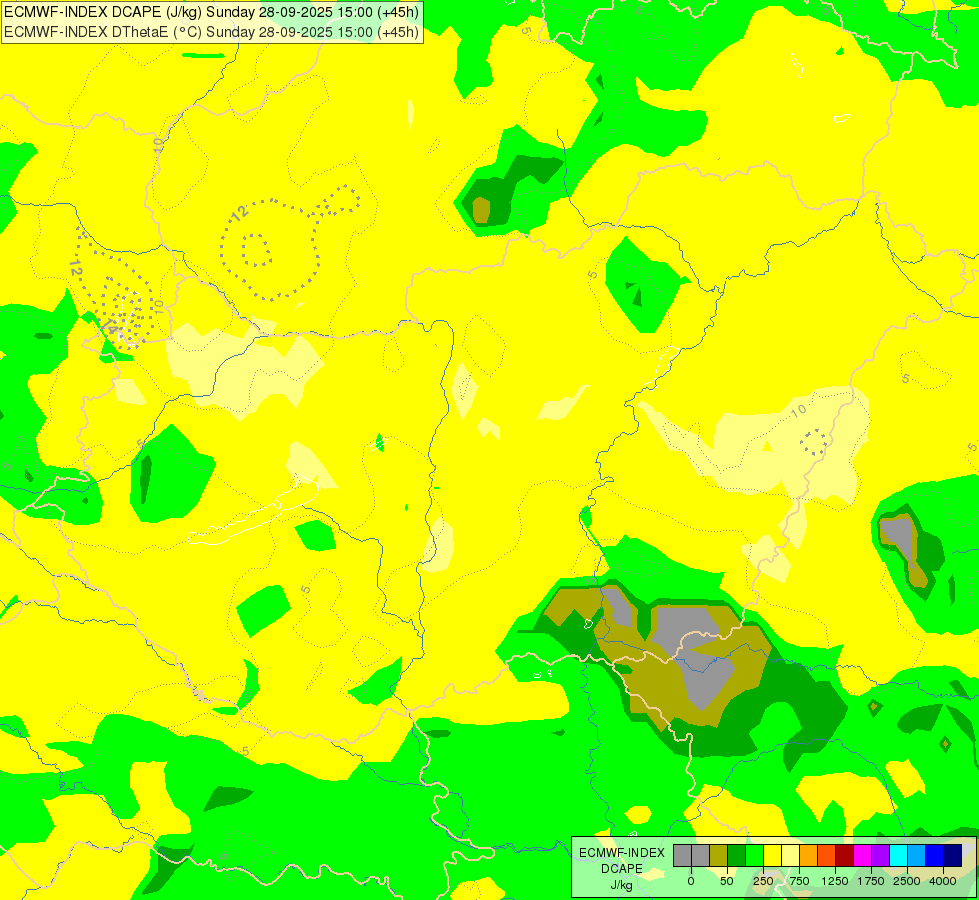The width and height of the screenshot is (979, 900).
Task: Pick the navy blue swatch at the legend's end
Action: coord(953,855)
